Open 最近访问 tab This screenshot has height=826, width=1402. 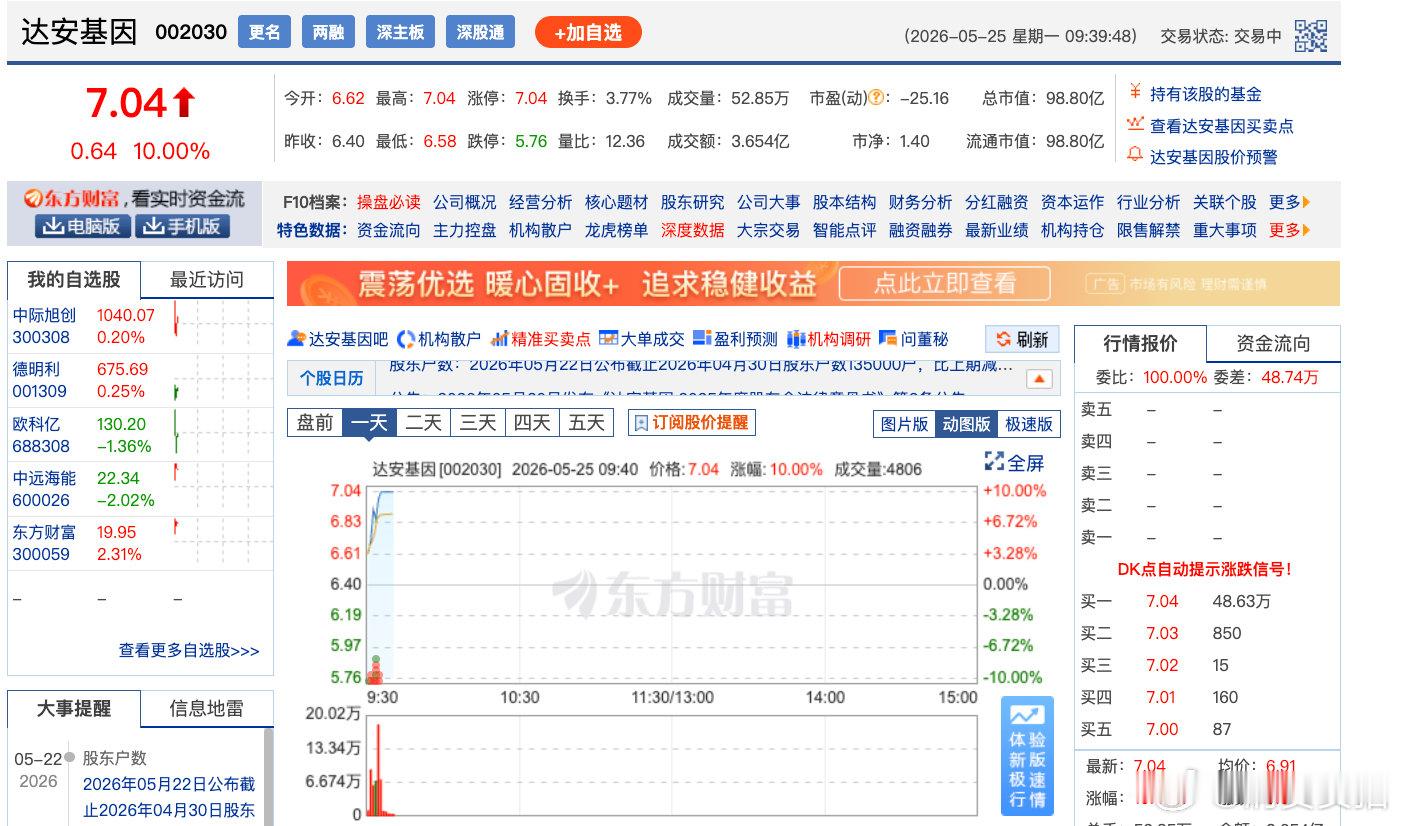207,280
